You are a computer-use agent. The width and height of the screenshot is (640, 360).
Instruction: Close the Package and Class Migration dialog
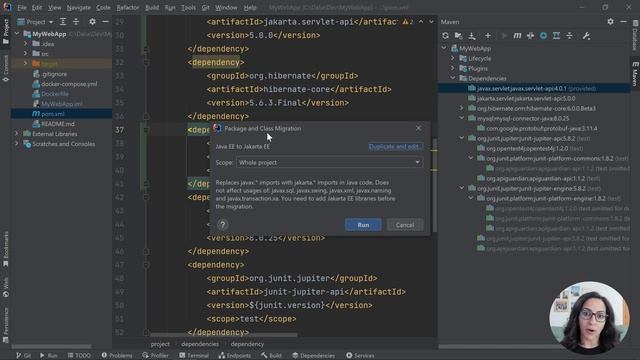click(418, 128)
